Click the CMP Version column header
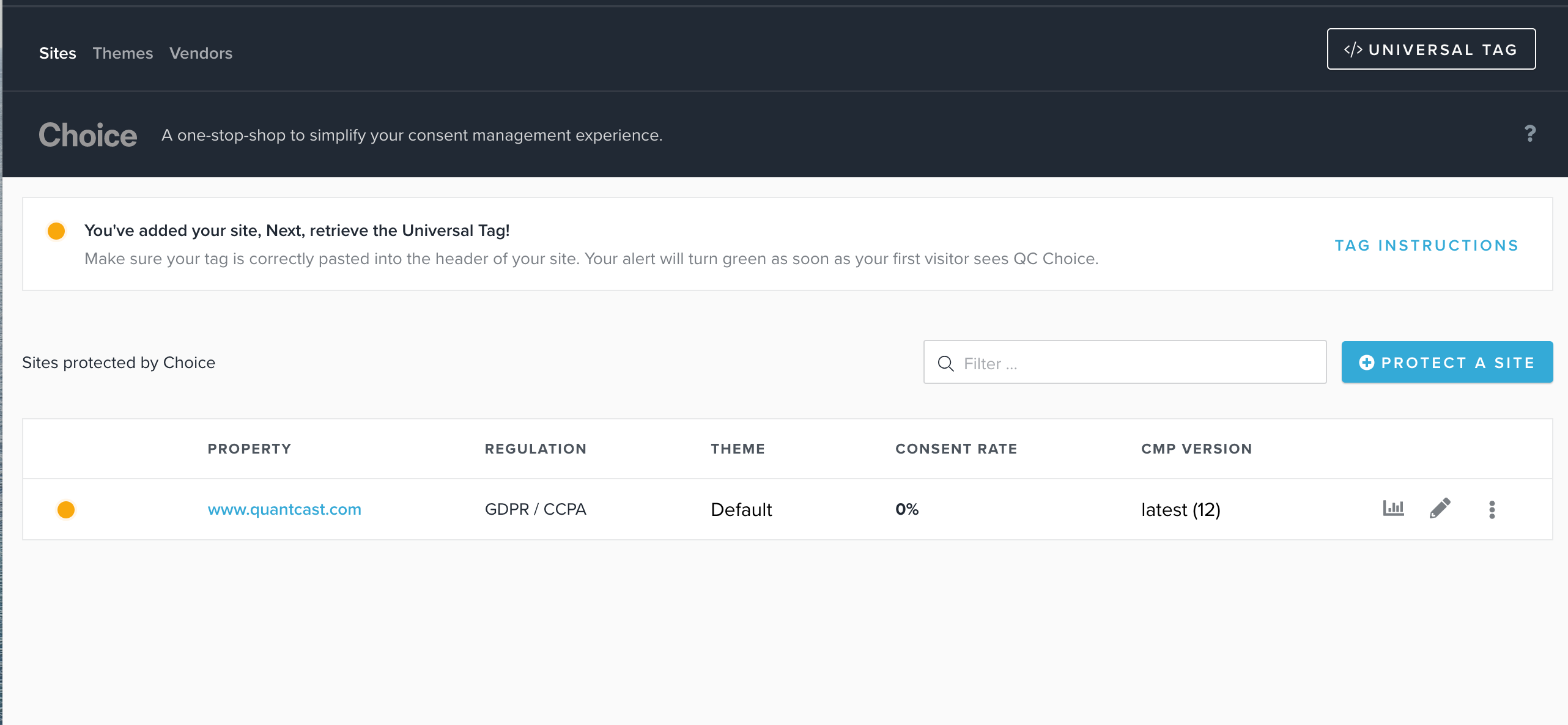The height and width of the screenshot is (725, 1568). click(1196, 449)
